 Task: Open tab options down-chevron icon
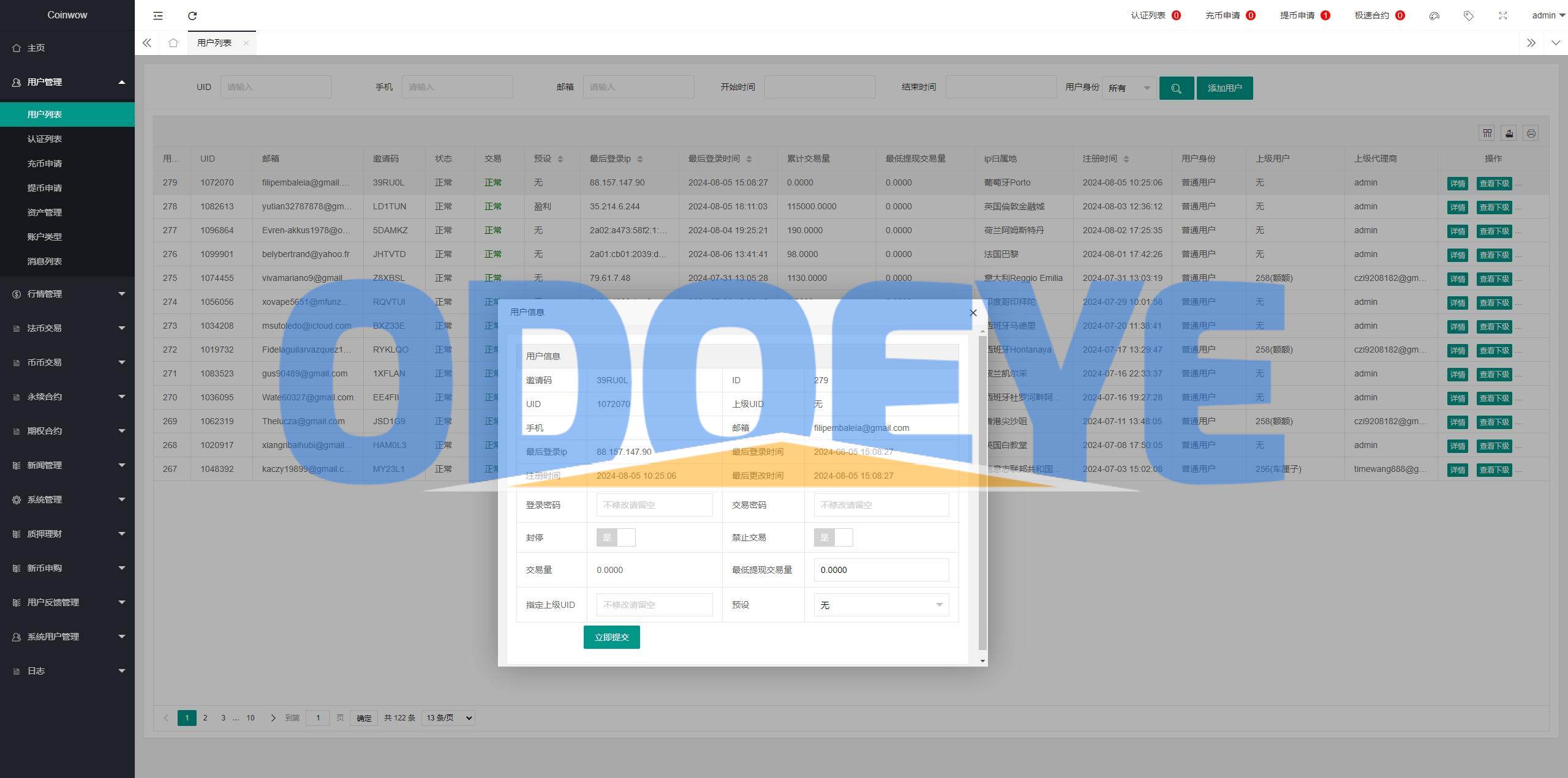coord(1556,43)
